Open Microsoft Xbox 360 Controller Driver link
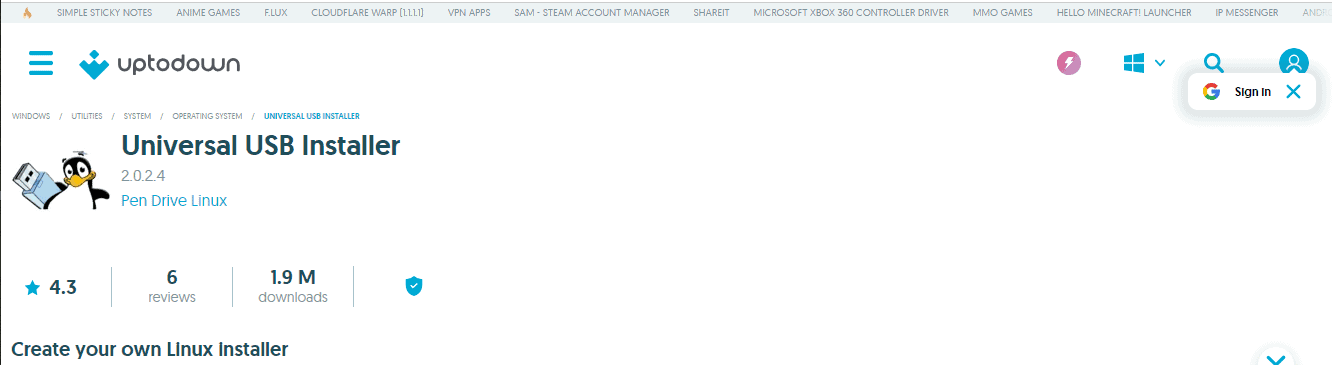This screenshot has height=365, width=1332. 851,12
